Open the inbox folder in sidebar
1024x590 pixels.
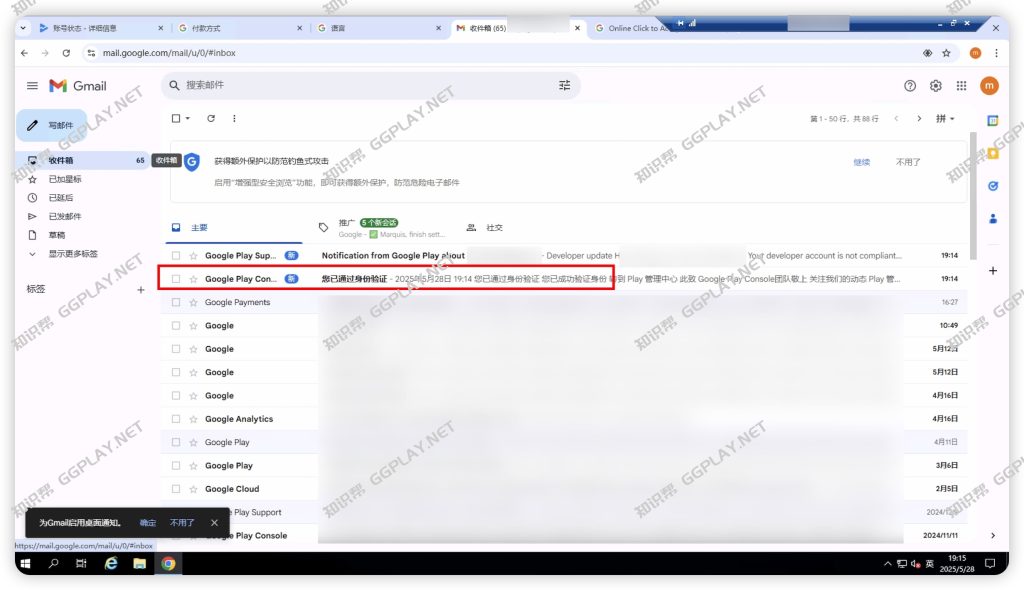84,160
